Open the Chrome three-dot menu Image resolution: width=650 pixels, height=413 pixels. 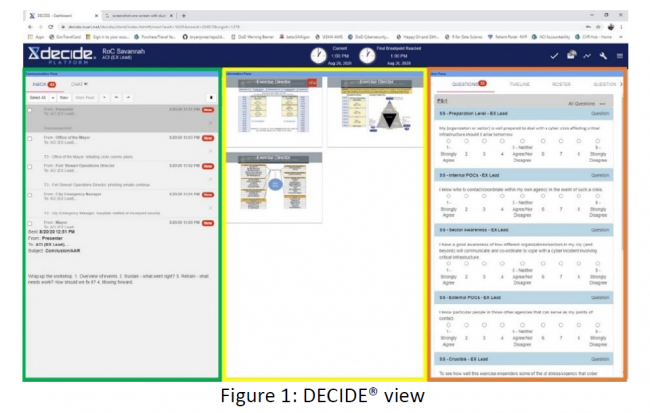[621, 27]
